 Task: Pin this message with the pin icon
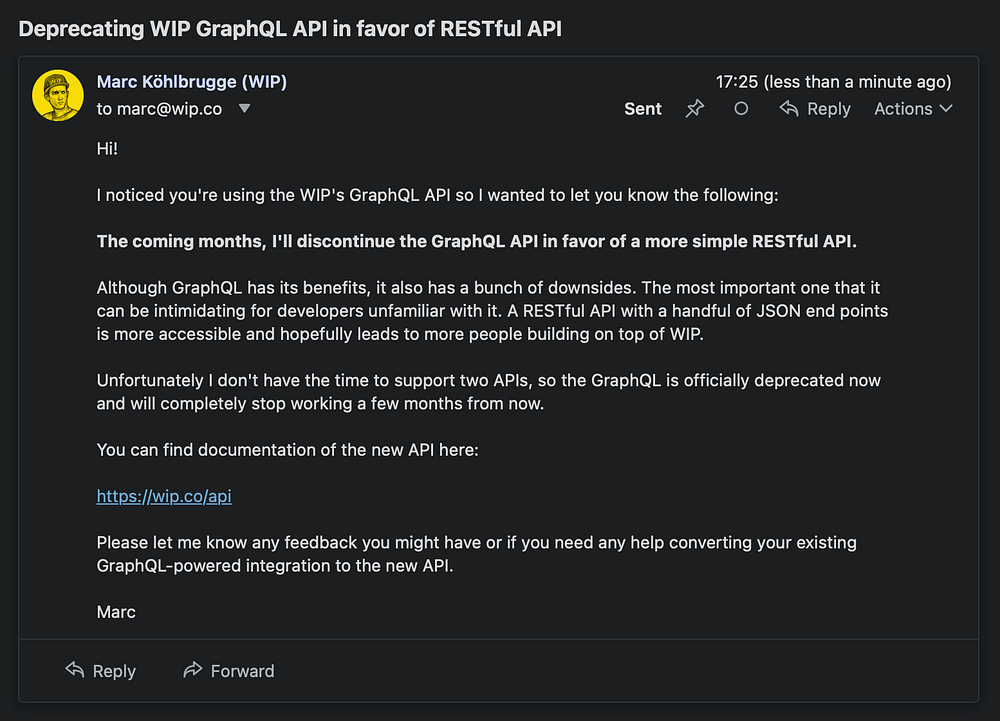coord(695,109)
